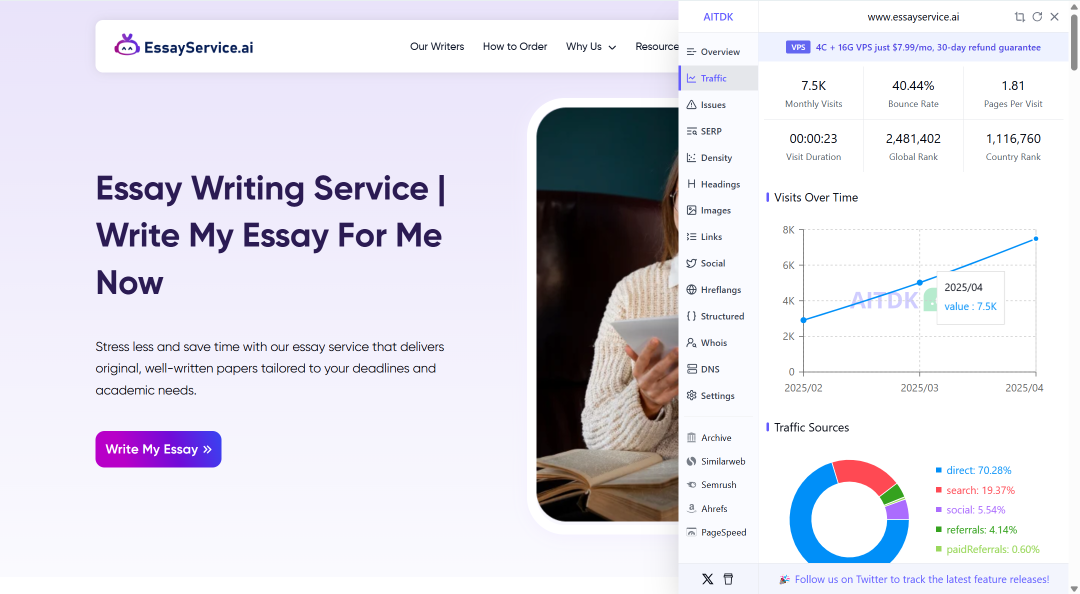Click the paidReferrals legend entry
Image resolution: width=1080 pixels, height=594 pixels.
(x=987, y=549)
